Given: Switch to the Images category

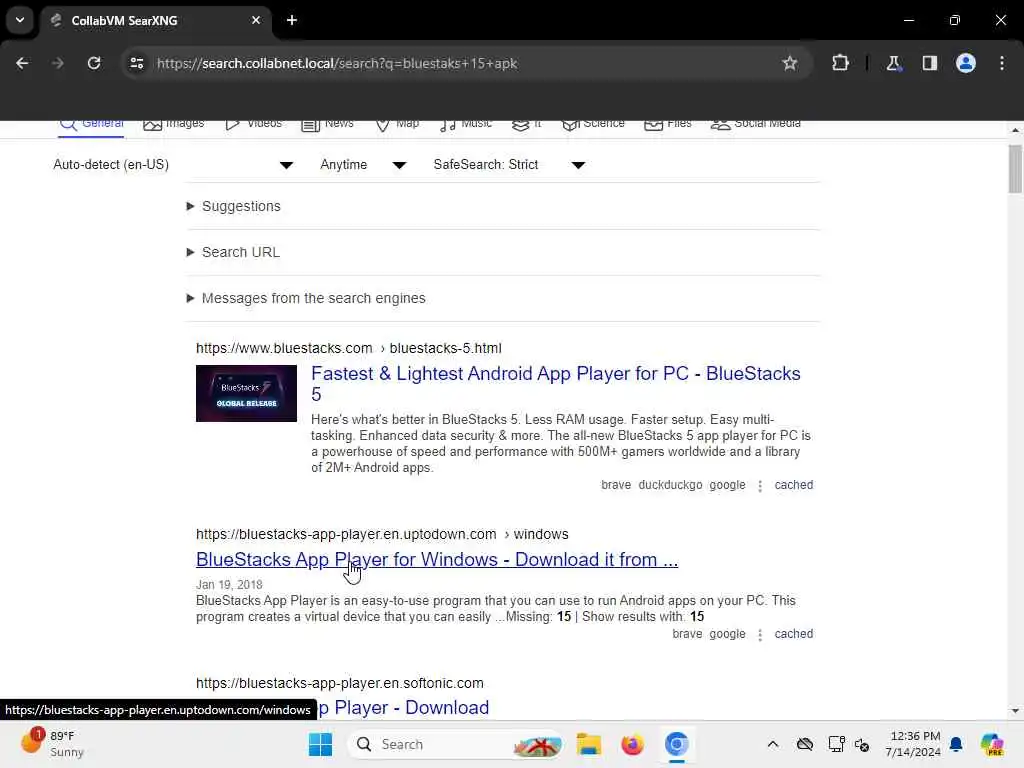Looking at the screenshot, I should click(174, 124).
